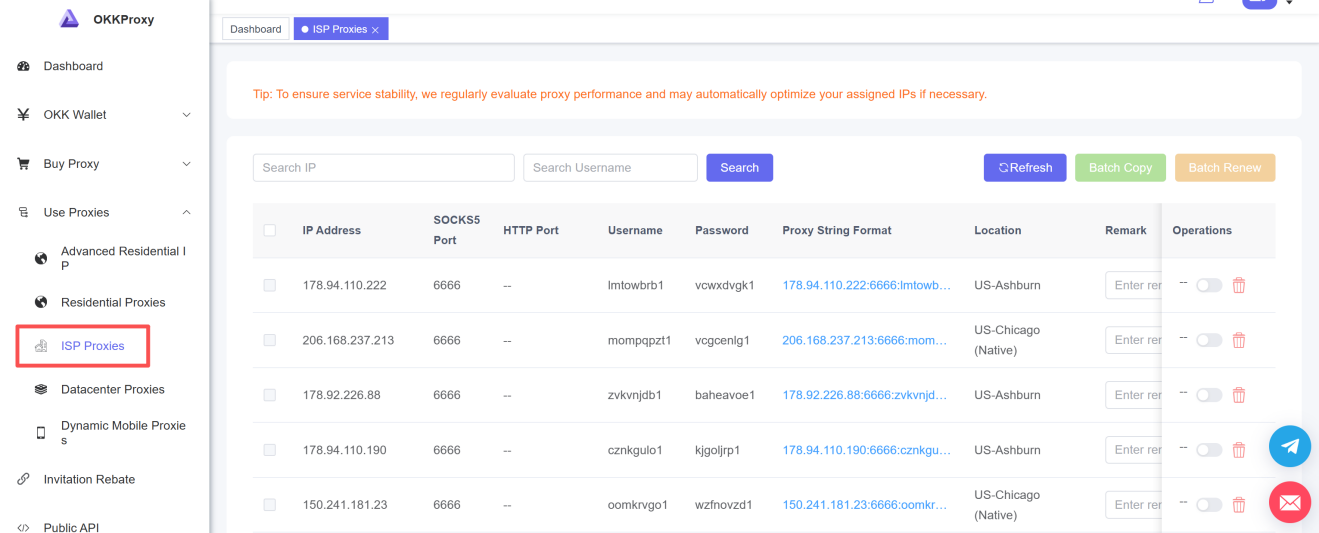
Task: Click the Batch Renew button
Action: coord(1225,168)
